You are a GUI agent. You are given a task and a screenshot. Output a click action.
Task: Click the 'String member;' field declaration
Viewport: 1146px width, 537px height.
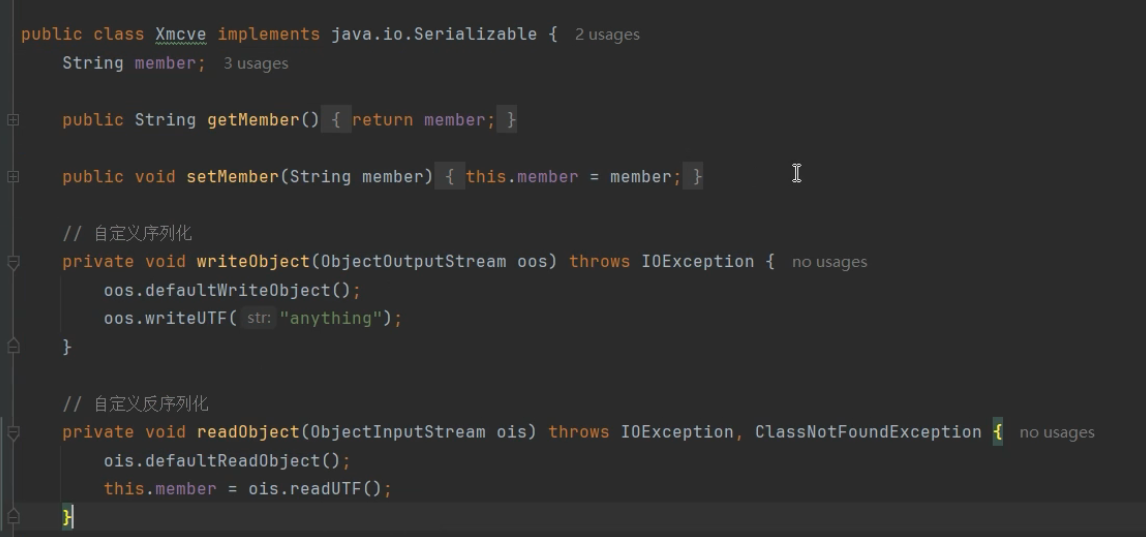[x=134, y=63]
